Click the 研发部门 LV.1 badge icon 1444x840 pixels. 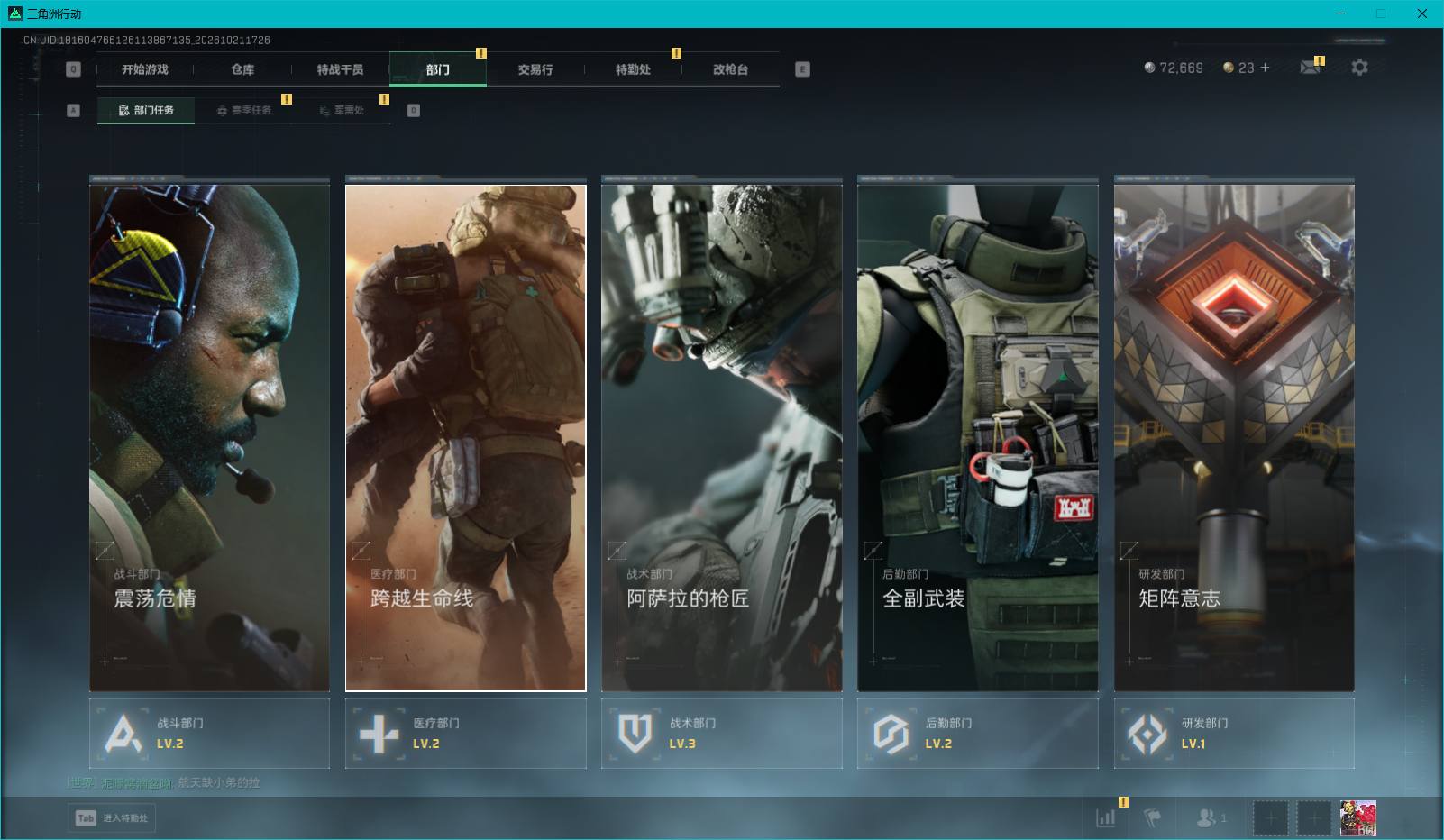pos(1147,733)
